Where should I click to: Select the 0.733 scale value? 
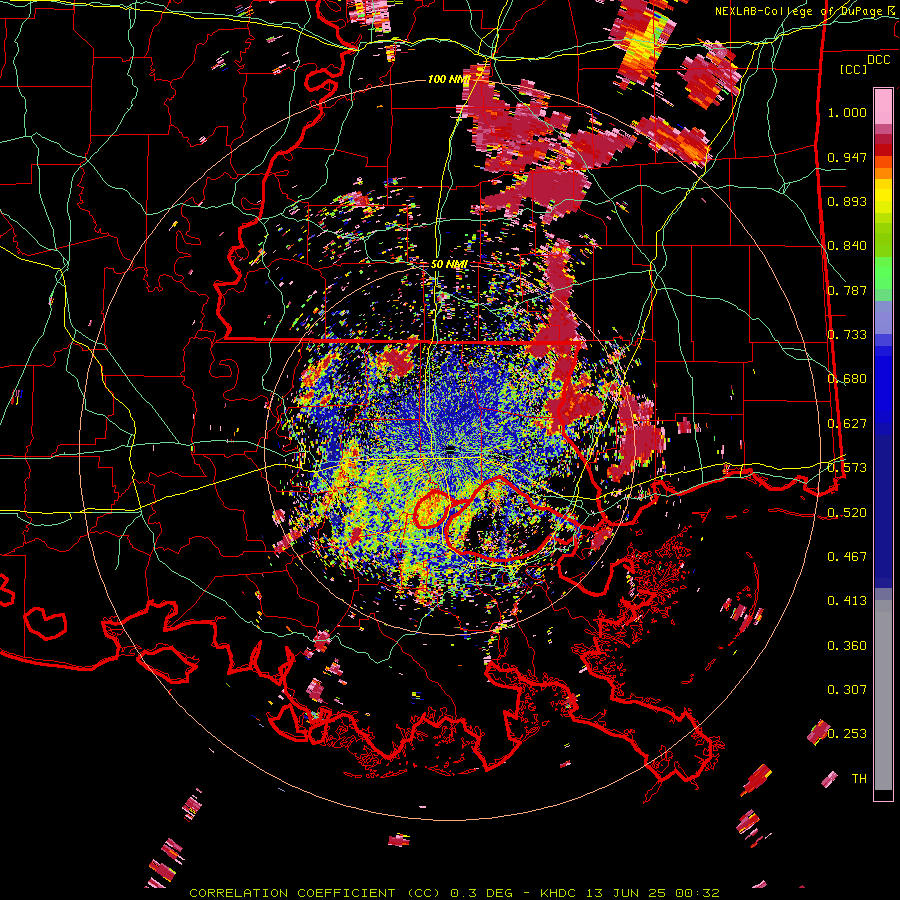click(x=847, y=335)
